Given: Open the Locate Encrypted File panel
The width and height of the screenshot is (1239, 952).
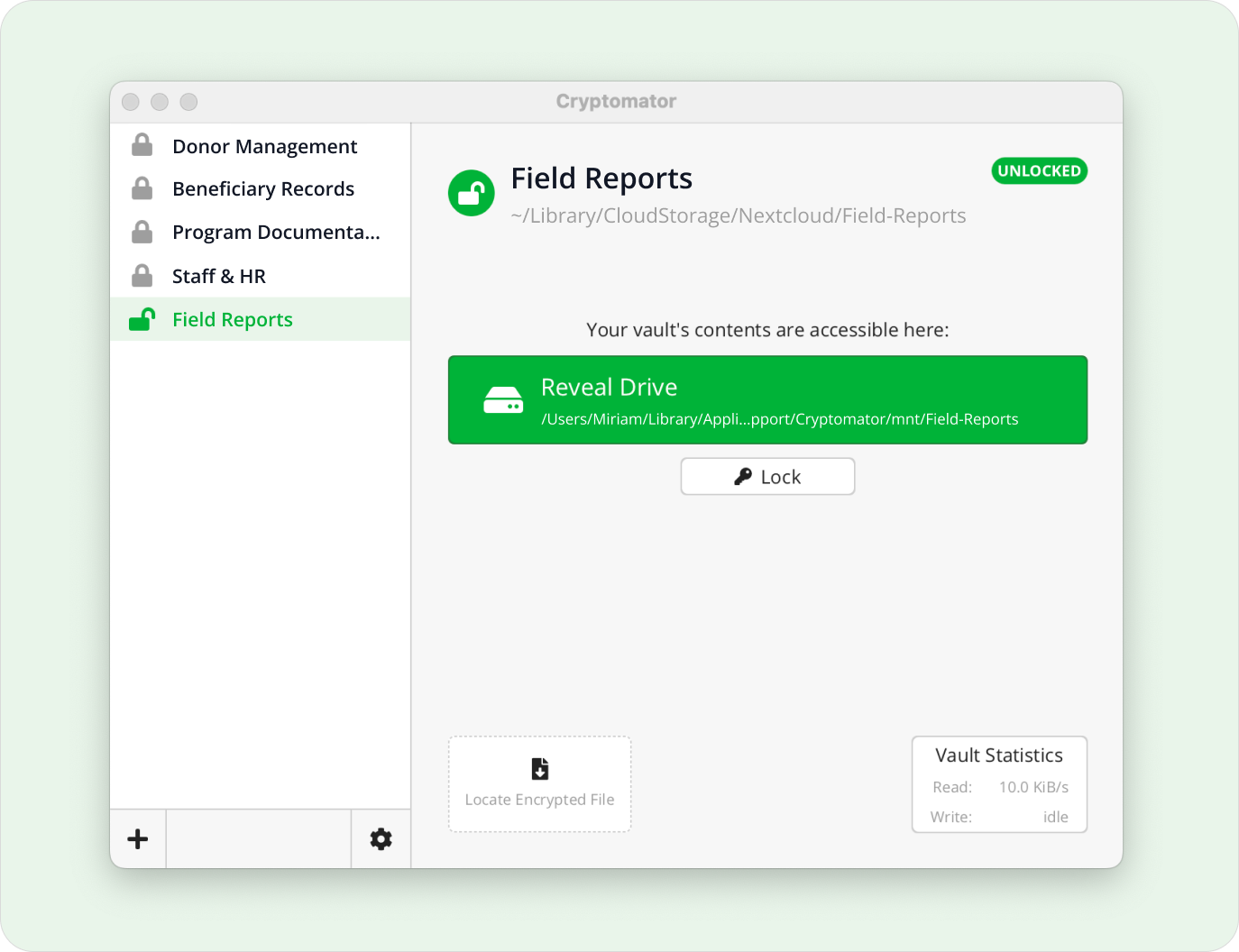Looking at the screenshot, I should pyautogui.click(x=539, y=784).
